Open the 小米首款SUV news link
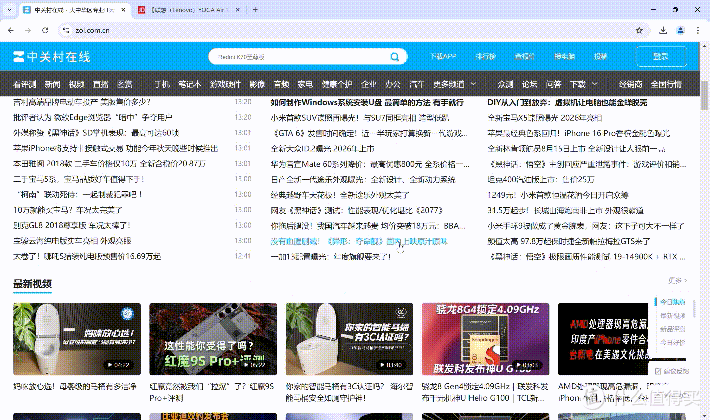 point(360,118)
